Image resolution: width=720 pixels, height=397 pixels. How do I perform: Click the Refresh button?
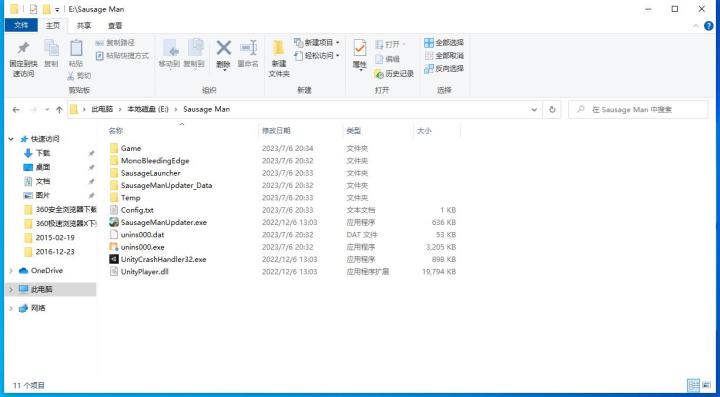point(552,110)
